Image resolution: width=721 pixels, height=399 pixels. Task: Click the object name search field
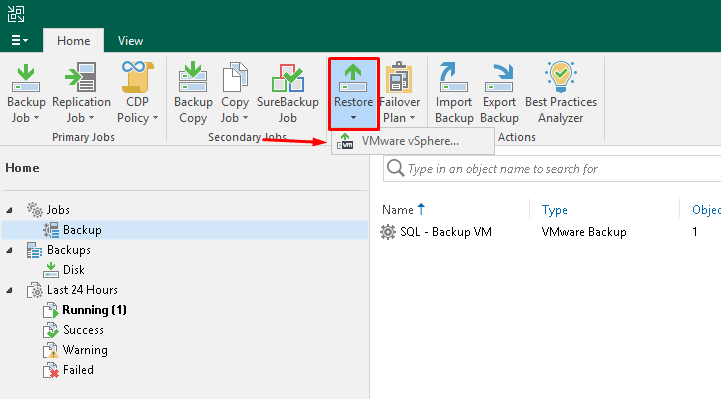point(552,169)
